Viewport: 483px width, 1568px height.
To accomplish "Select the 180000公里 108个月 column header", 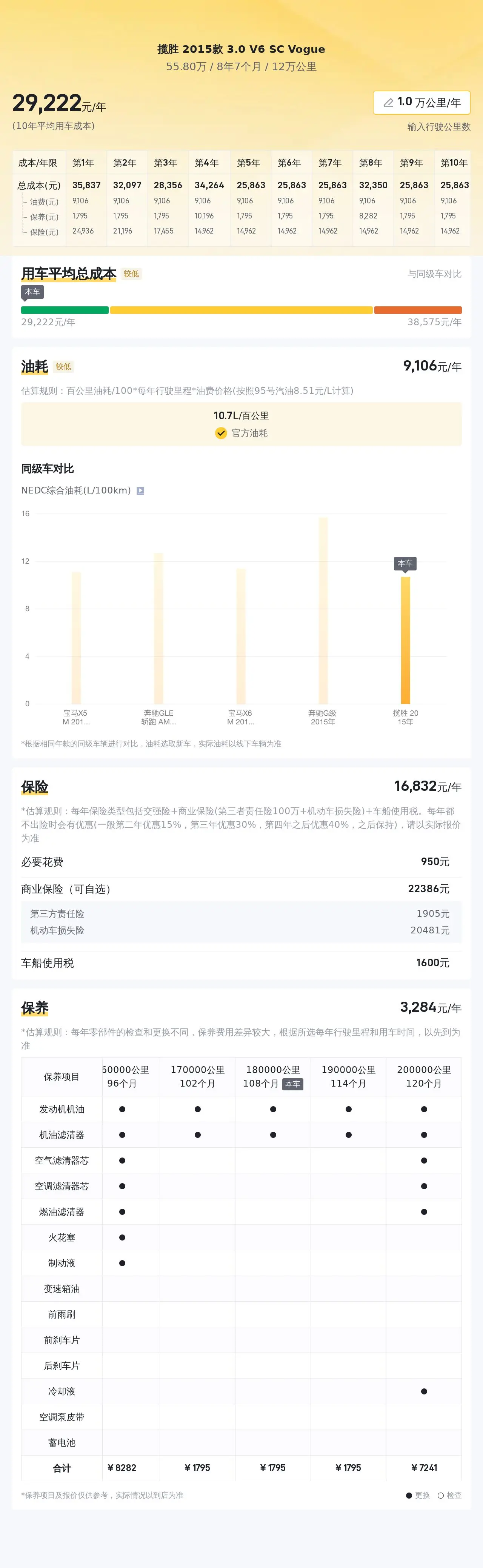I will 273,1076.
